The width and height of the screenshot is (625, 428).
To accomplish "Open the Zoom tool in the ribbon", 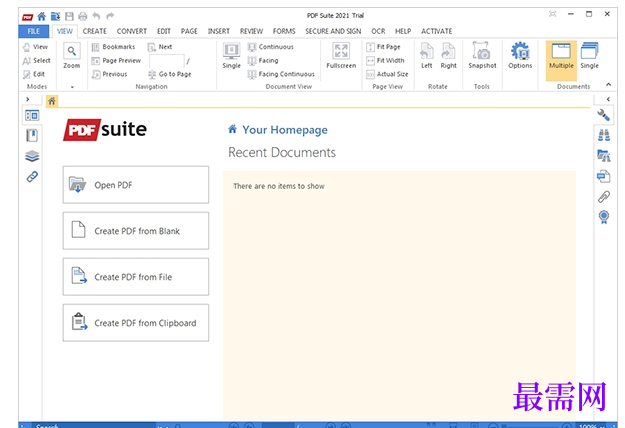I will 72,56.
